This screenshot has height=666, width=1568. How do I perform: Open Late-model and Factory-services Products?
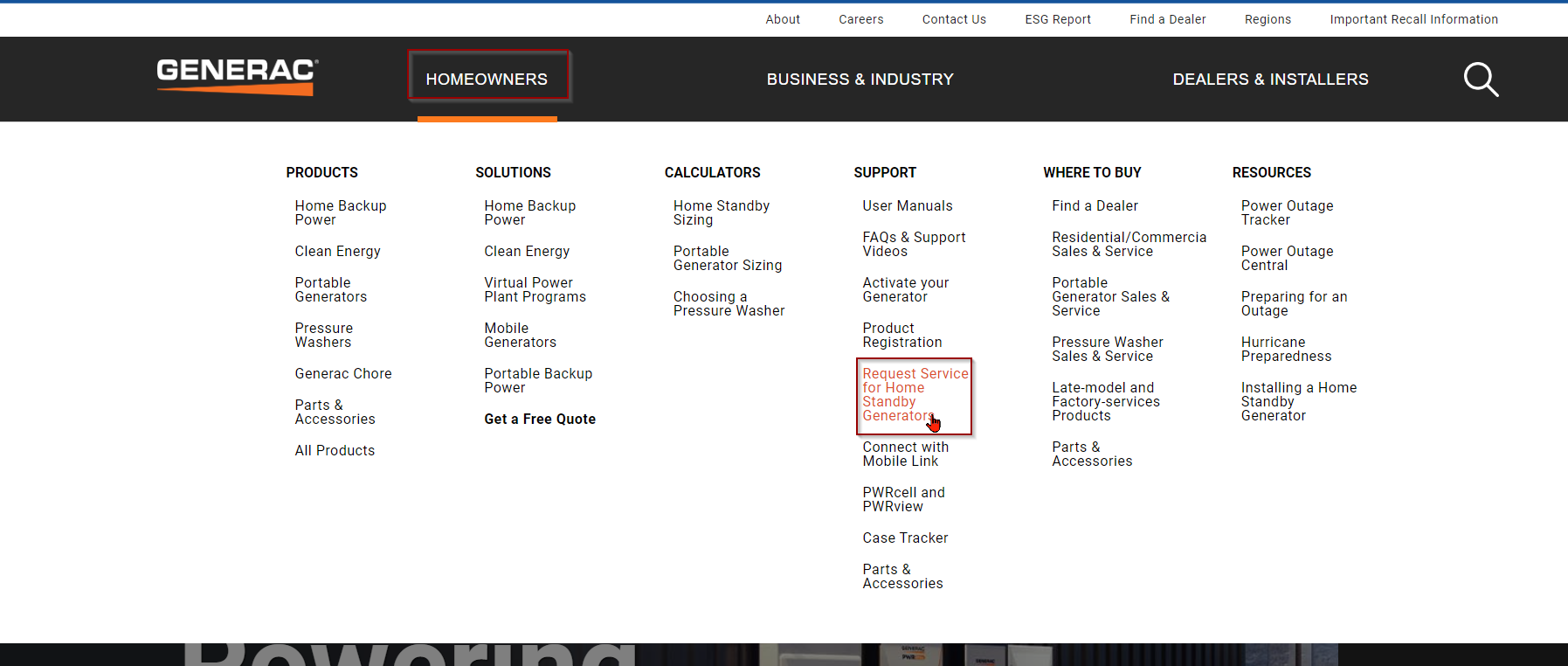1106,401
